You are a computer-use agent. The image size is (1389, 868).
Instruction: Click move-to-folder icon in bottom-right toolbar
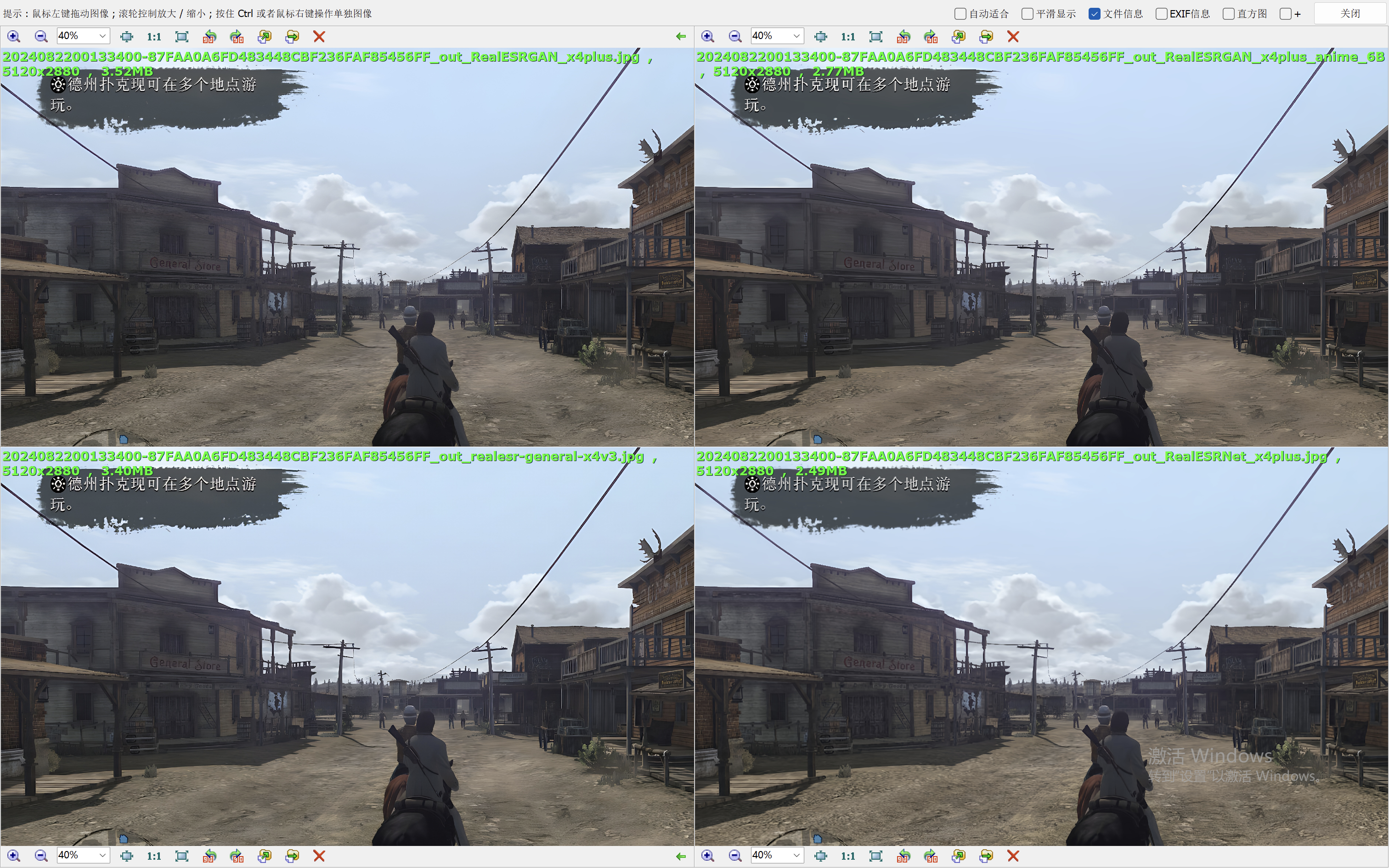[986, 855]
